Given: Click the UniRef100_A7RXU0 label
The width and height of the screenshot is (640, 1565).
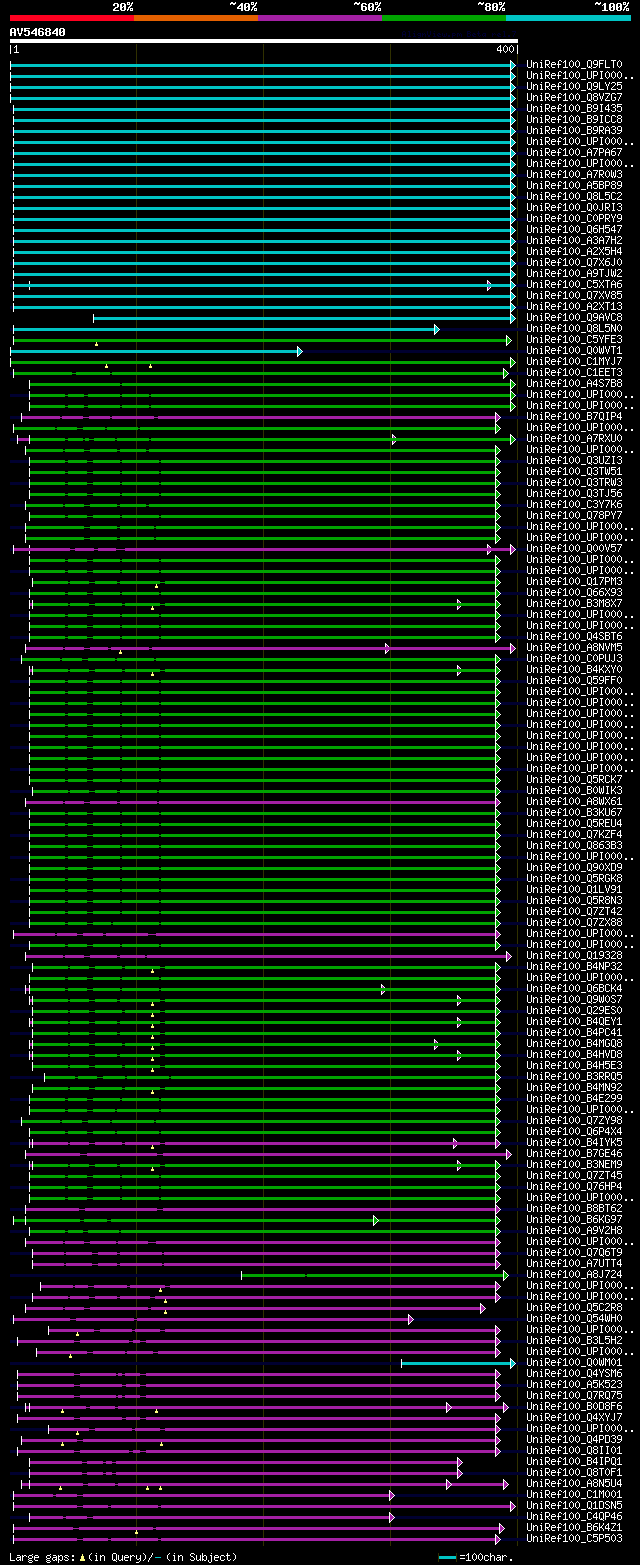Looking at the screenshot, I should click(574, 439).
